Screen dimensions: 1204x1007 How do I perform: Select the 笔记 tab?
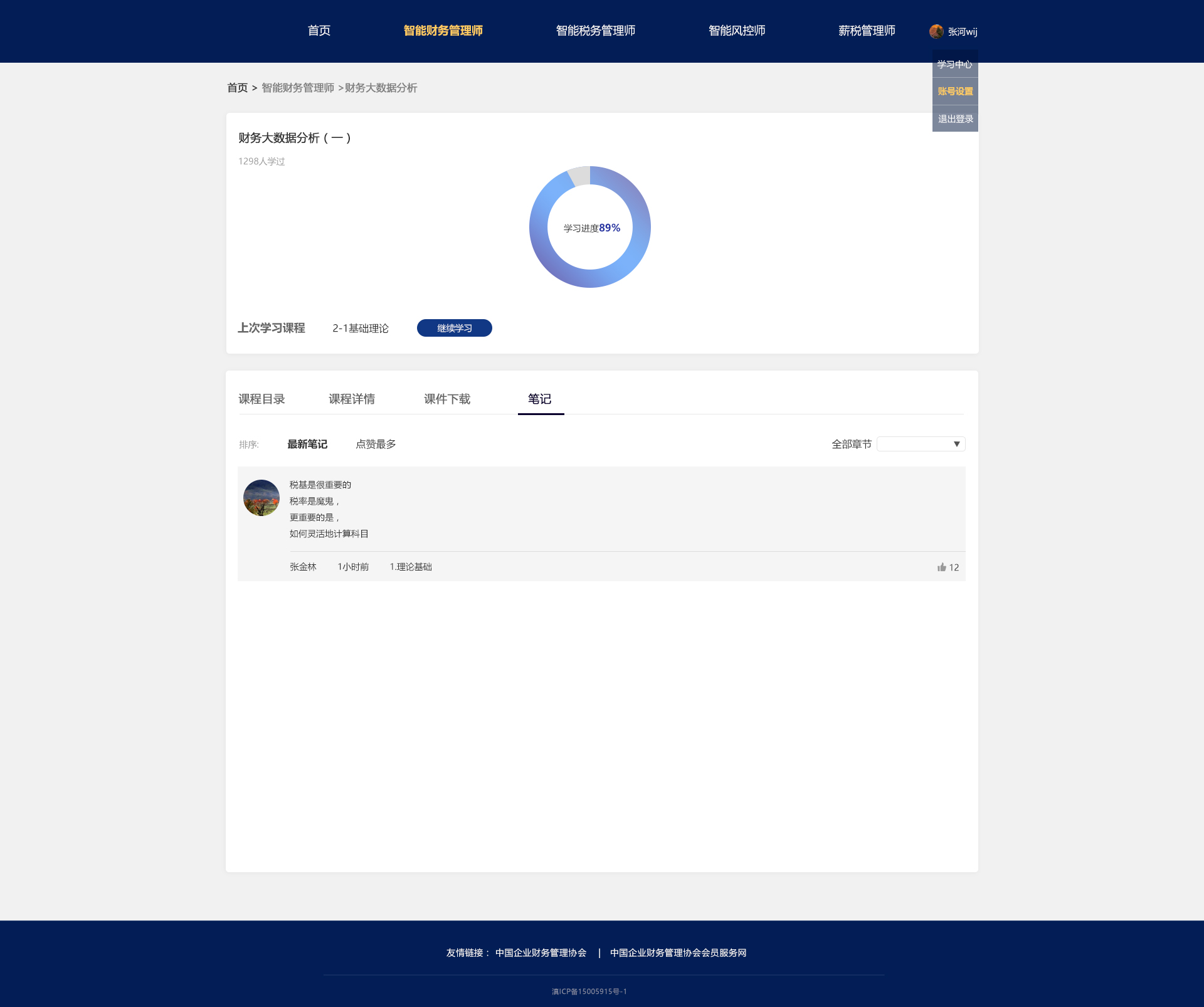click(x=540, y=399)
